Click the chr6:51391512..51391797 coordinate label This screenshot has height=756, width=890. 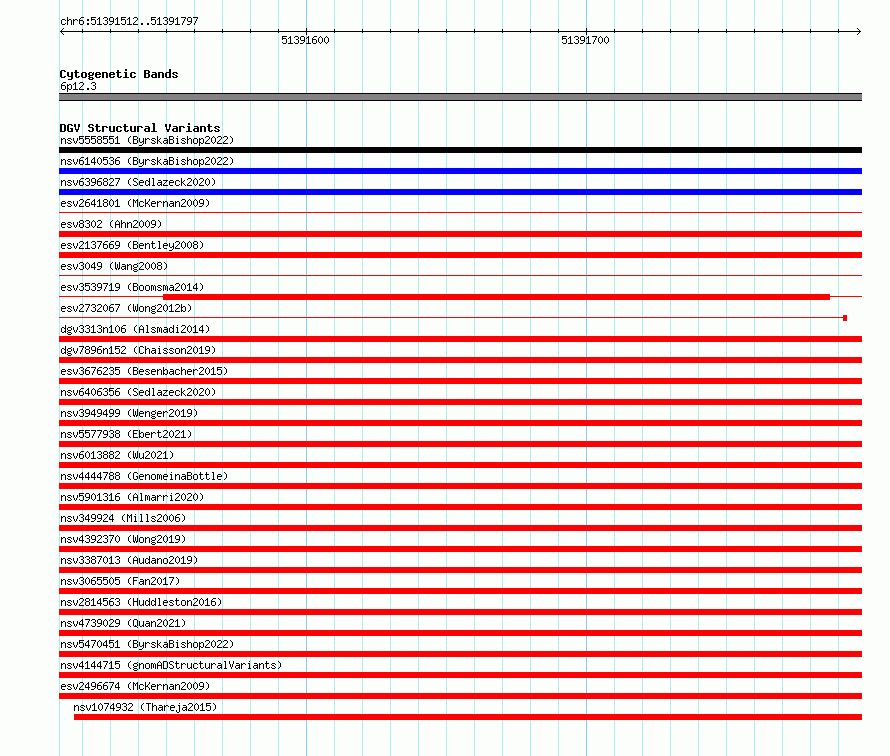(129, 21)
